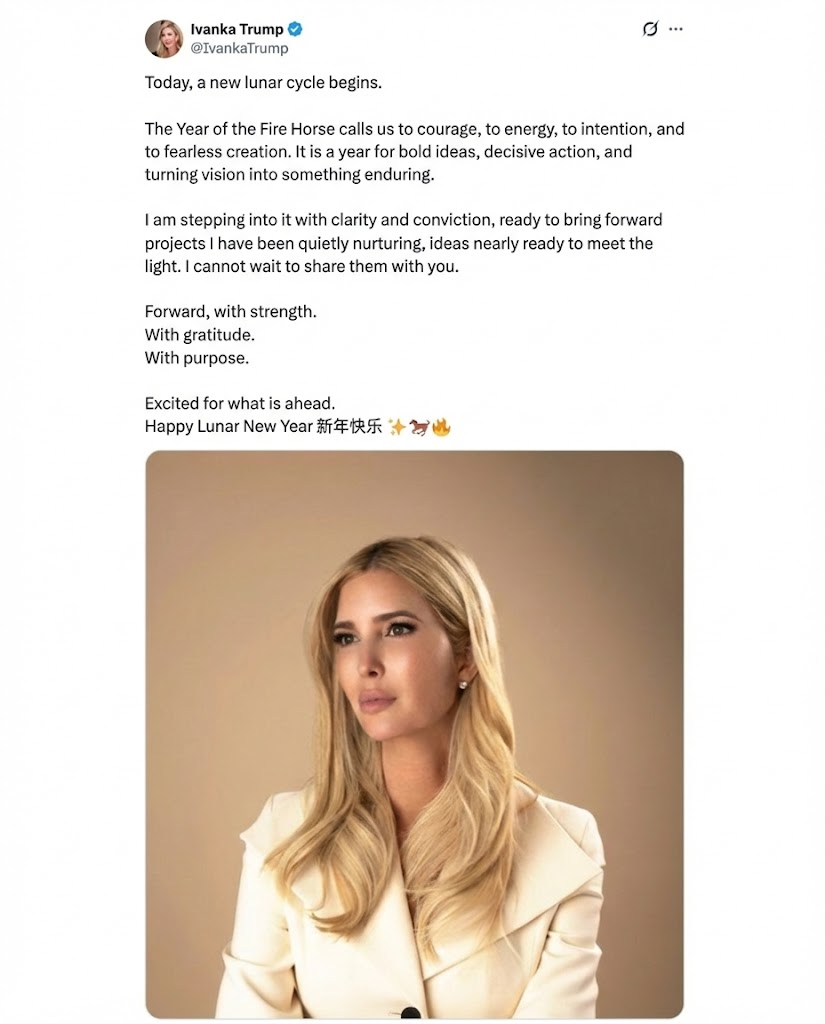Click the sparkles emoji in the post
The width and height of the screenshot is (825, 1024).
396,427
